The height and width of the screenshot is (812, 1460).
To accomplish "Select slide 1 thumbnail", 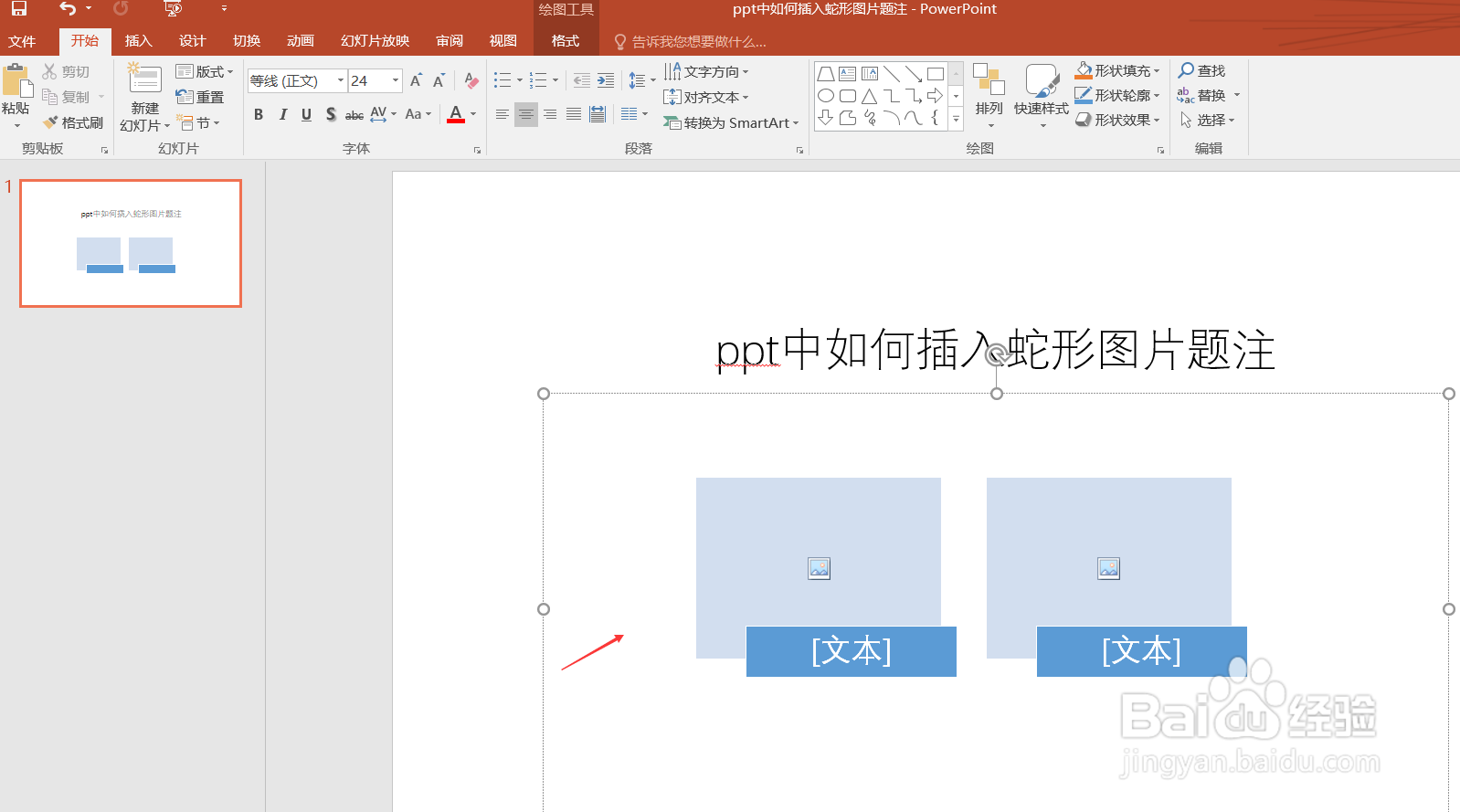I will tap(131, 243).
